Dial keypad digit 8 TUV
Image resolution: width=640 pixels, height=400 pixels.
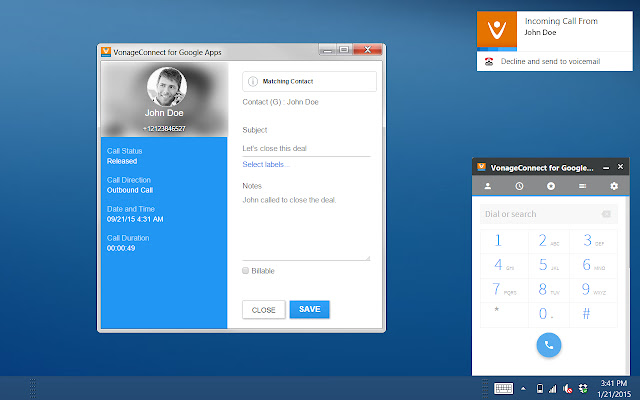coord(549,290)
